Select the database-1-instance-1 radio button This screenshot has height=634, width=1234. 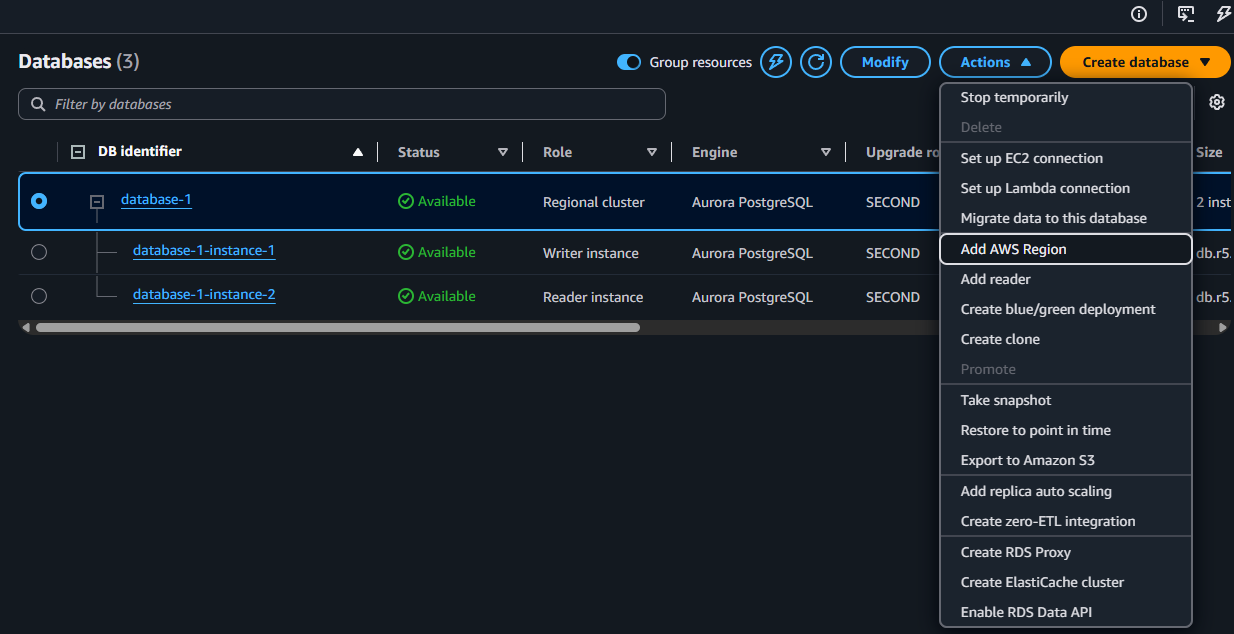(39, 252)
